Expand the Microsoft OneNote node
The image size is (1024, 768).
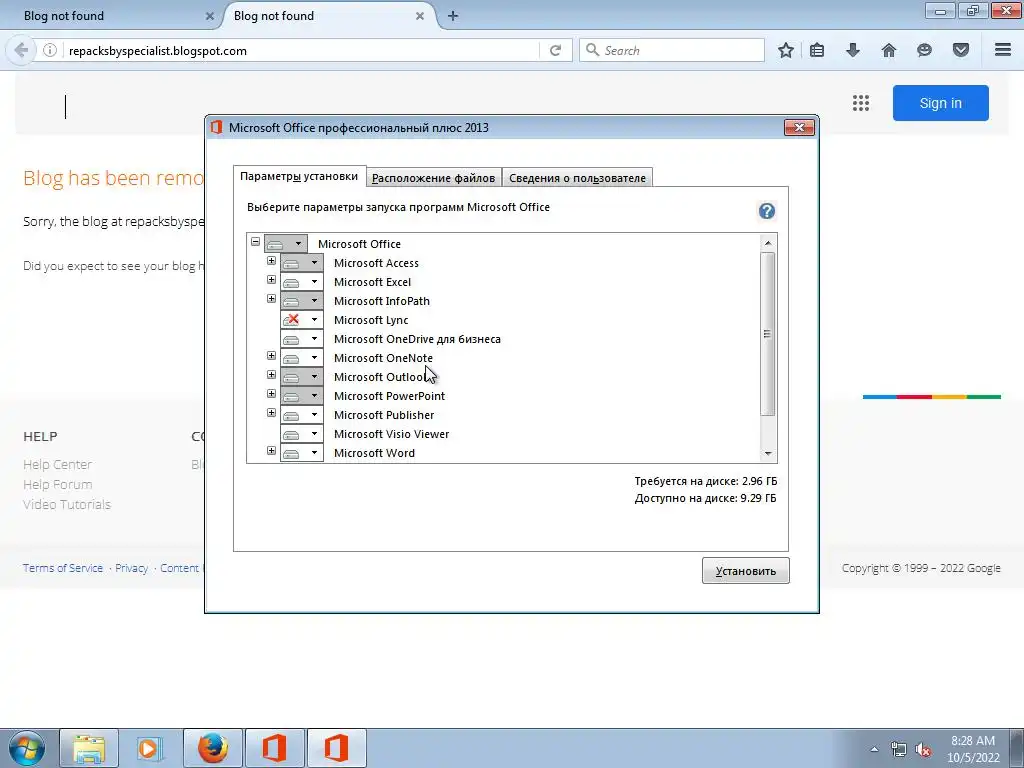[272, 355]
